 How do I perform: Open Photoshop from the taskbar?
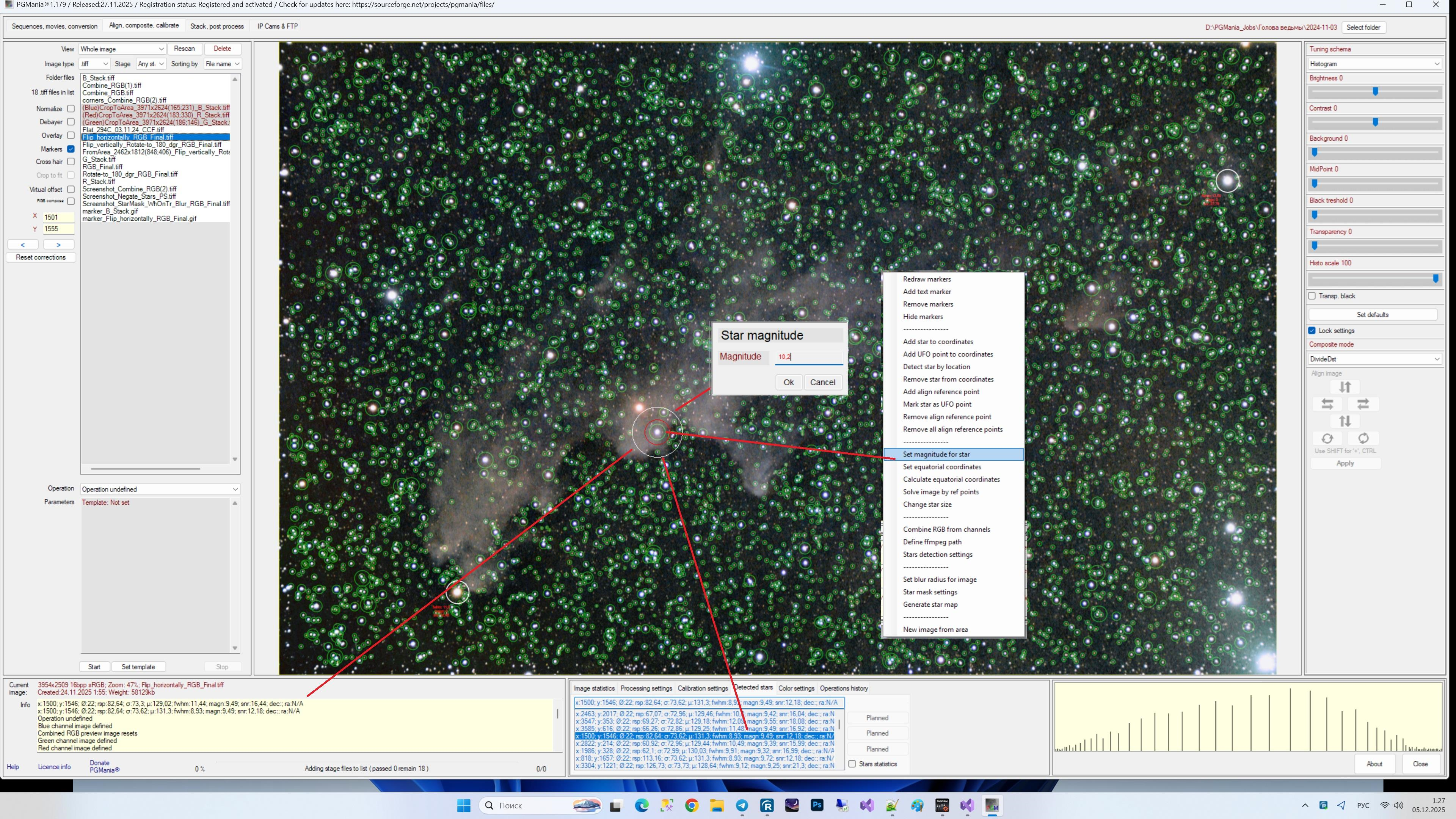817,805
